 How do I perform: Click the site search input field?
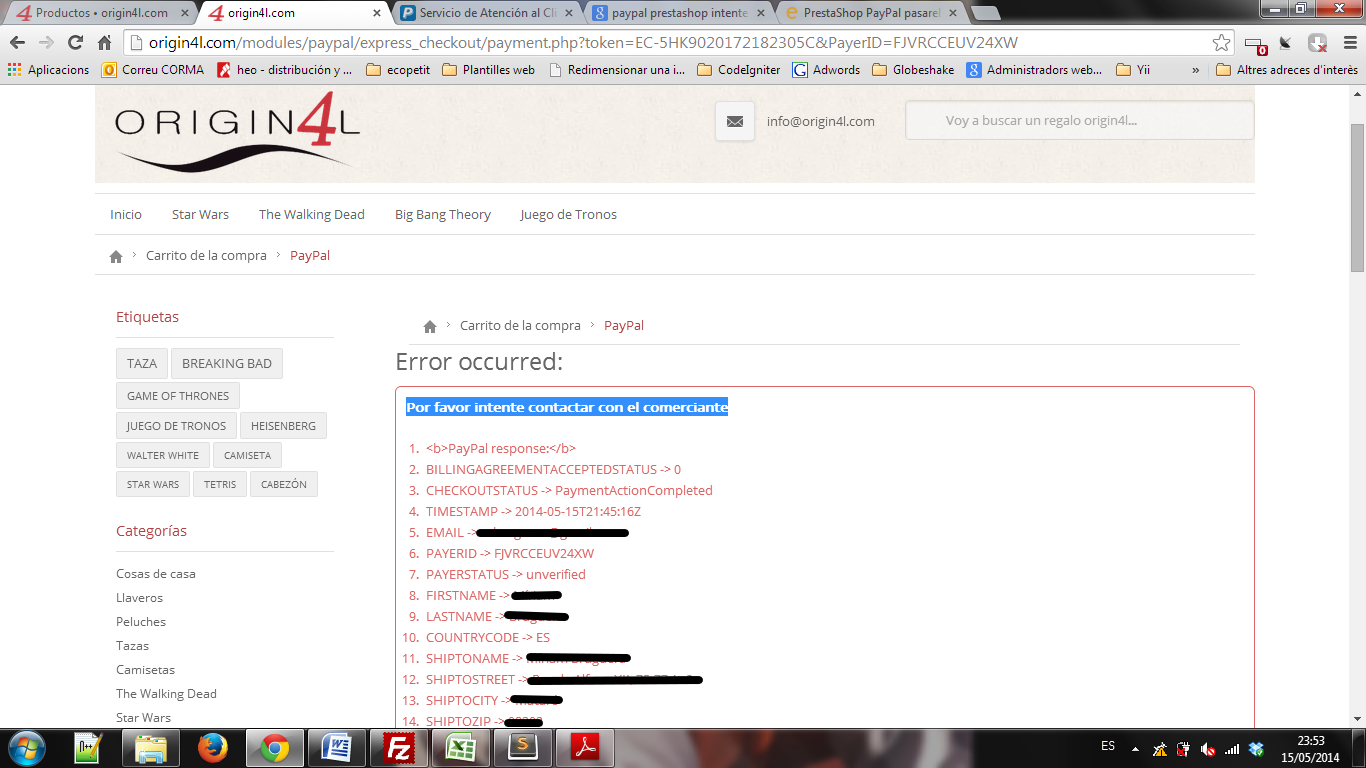1080,121
